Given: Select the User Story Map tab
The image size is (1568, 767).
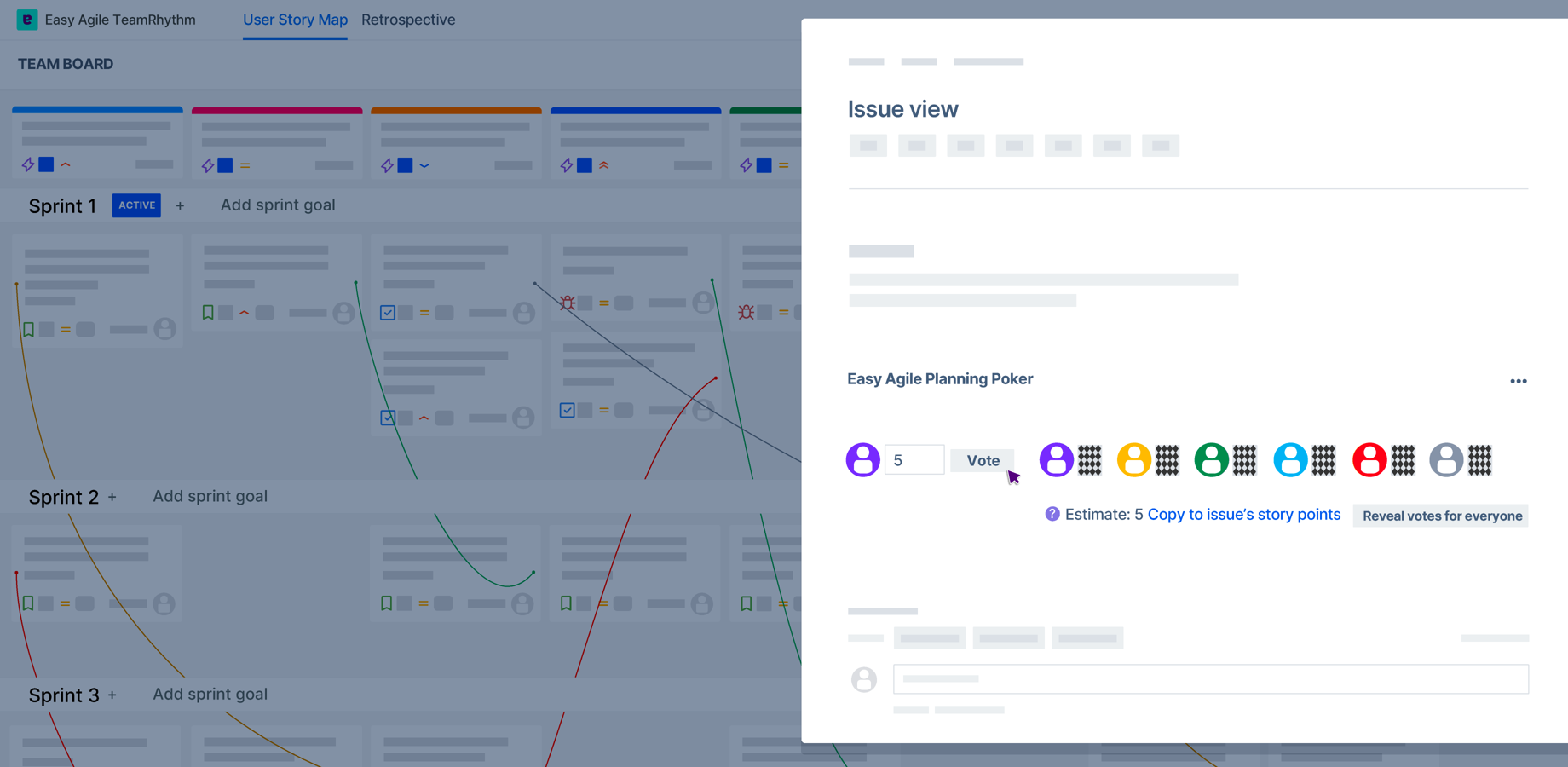Looking at the screenshot, I should tap(295, 20).
